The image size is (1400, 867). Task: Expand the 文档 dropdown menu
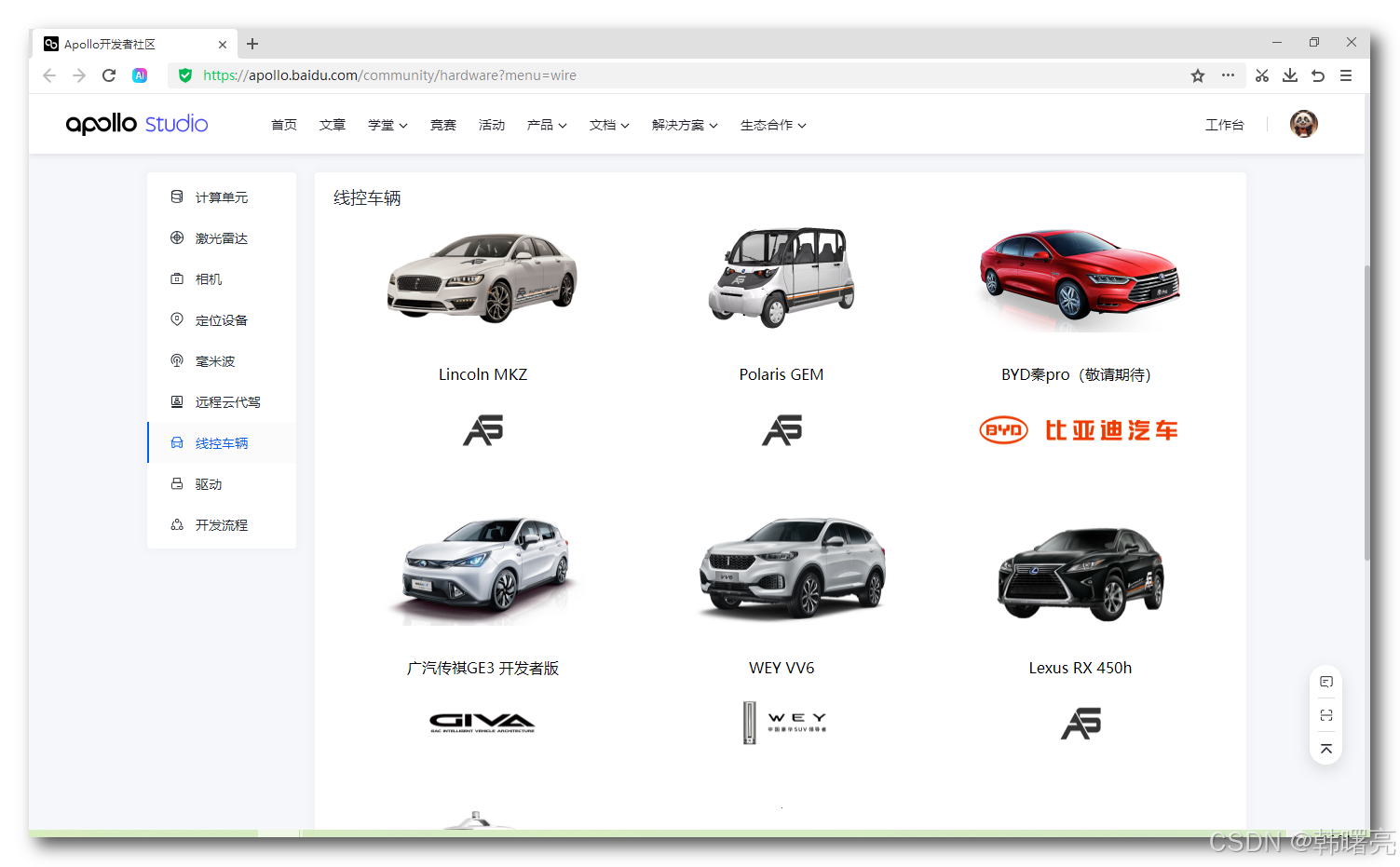[x=609, y=125]
